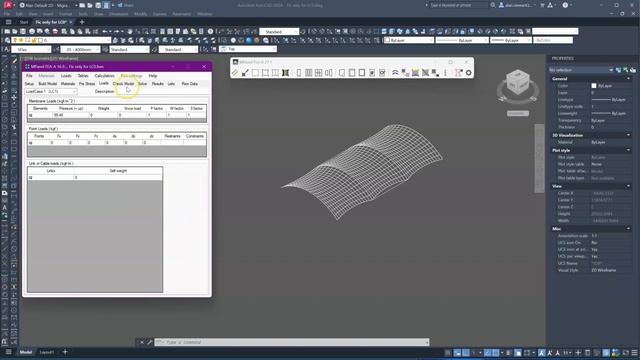Click the AutoCAD command line input
Screen dimensions: 640x360
click(x=292, y=342)
